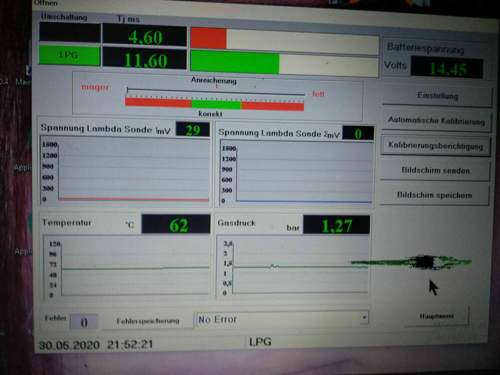Click the Temperatur history graph
Viewport: 500px width, 375px height.
point(127,267)
